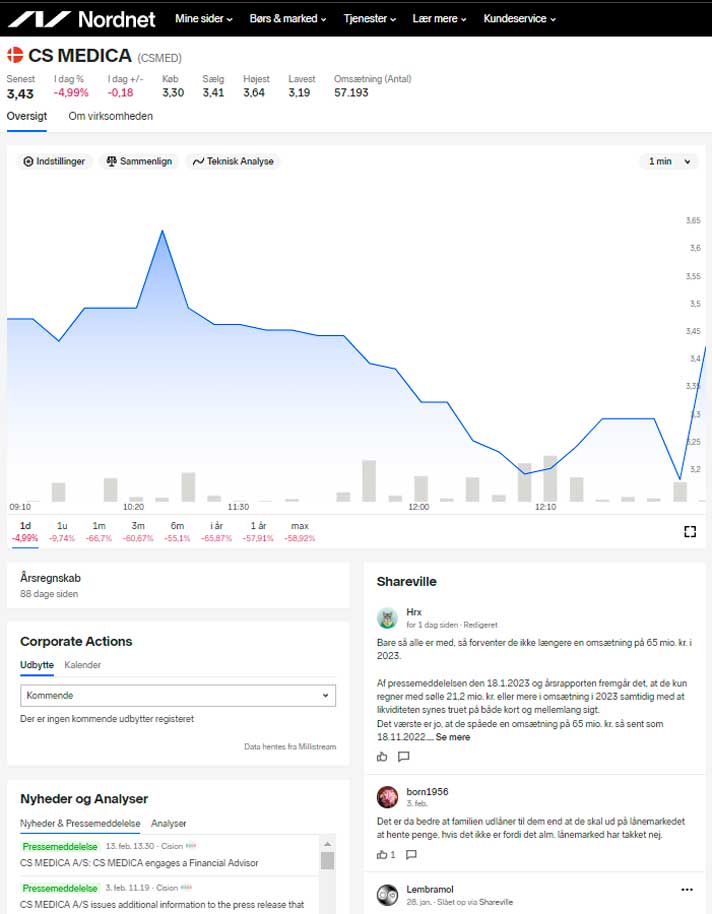Image resolution: width=712 pixels, height=914 pixels.
Task: Open Lembramol's username link
Action: click(430, 890)
